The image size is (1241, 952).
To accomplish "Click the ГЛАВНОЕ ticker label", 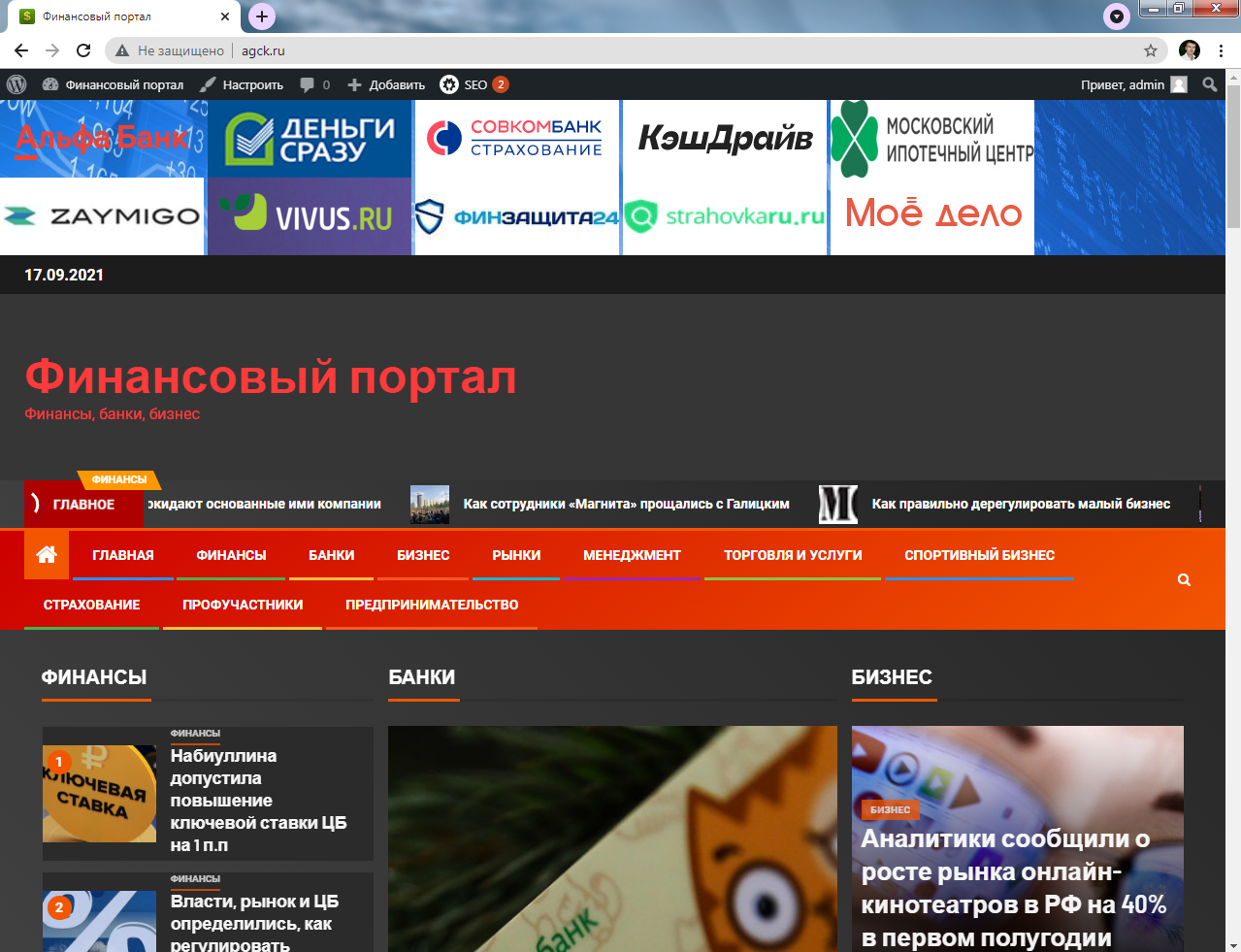I will pyautogui.click(x=83, y=504).
